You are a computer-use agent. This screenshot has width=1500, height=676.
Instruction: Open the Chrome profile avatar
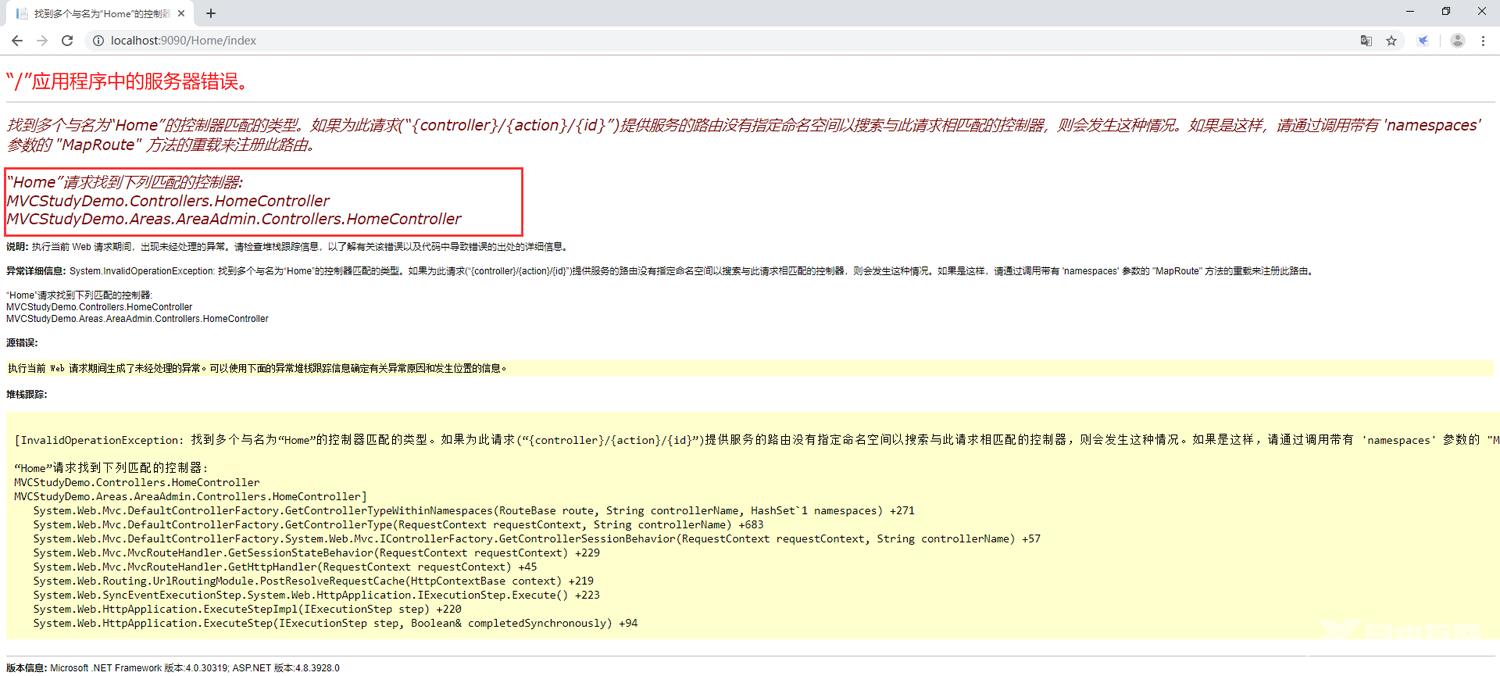[1457, 41]
